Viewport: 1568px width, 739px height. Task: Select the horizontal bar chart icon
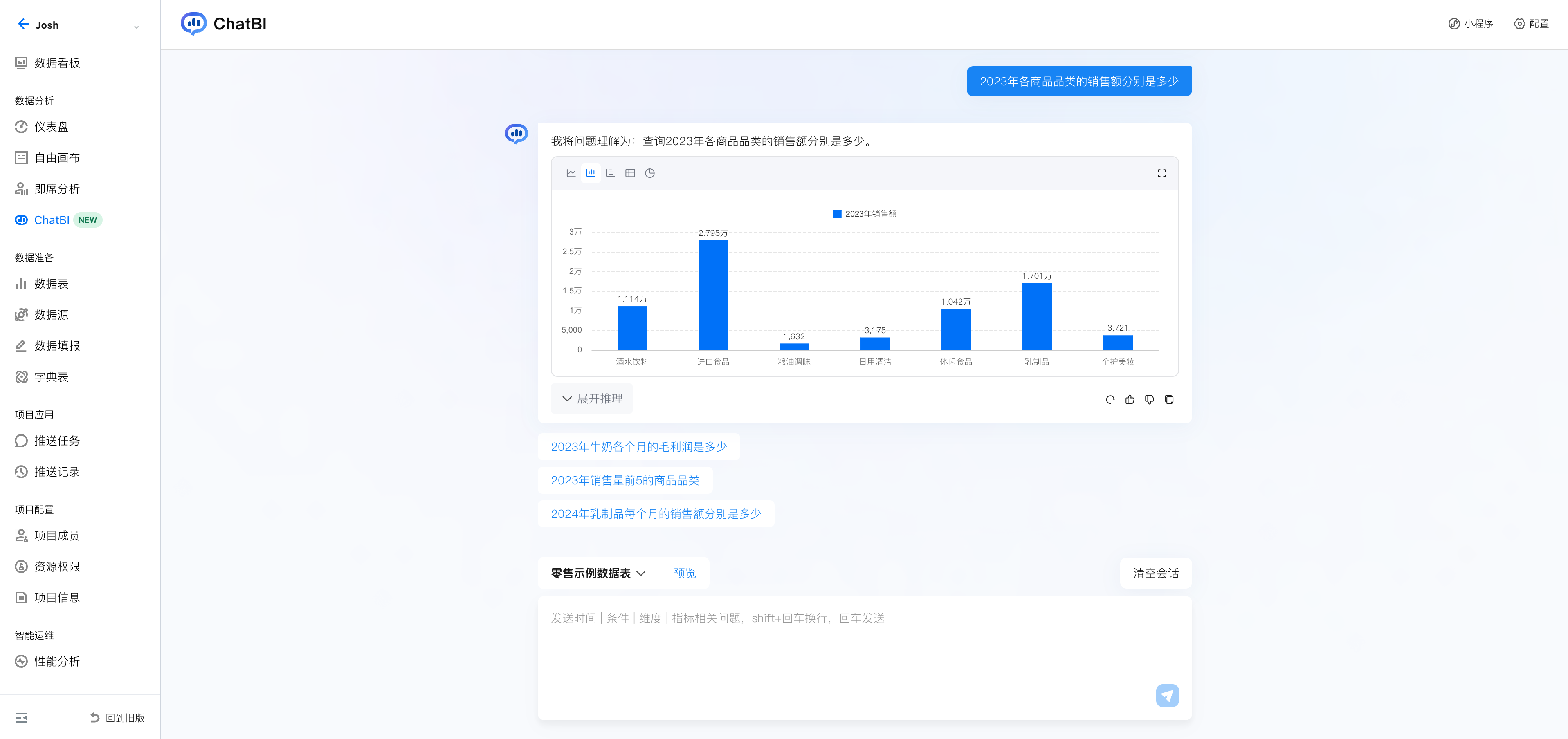(611, 173)
